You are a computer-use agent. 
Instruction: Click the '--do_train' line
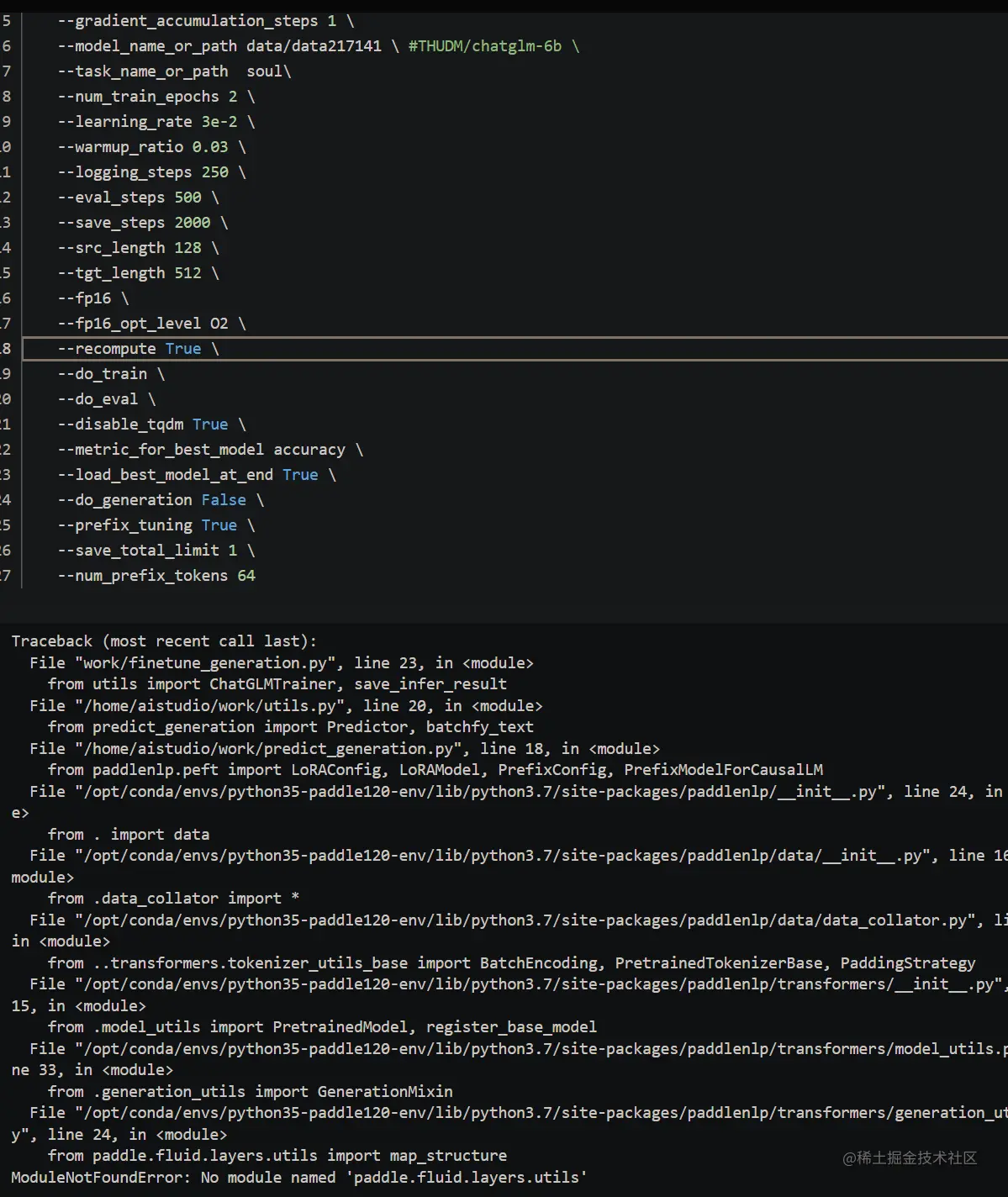[111, 373]
